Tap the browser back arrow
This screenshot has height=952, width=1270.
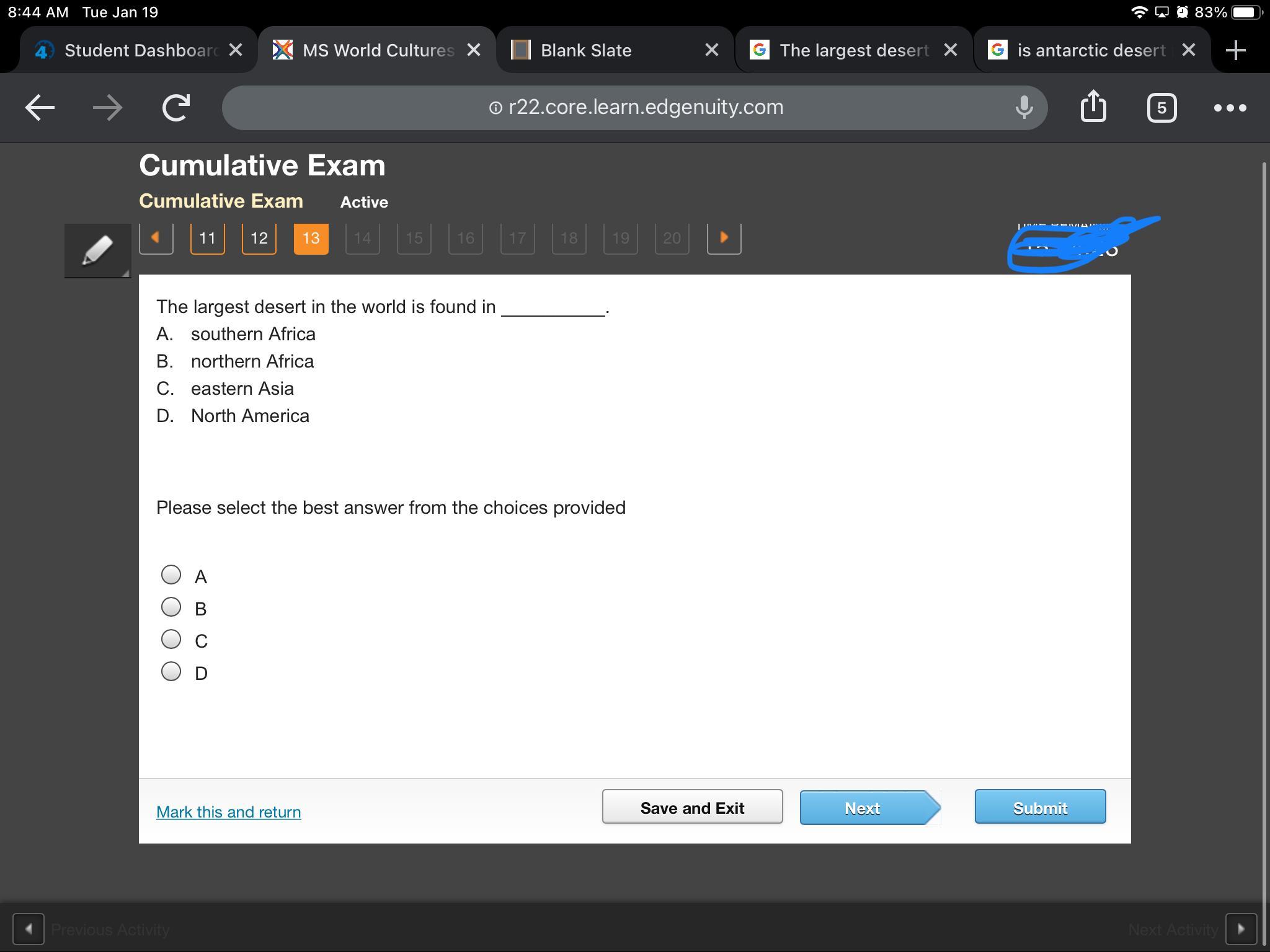(40, 108)
